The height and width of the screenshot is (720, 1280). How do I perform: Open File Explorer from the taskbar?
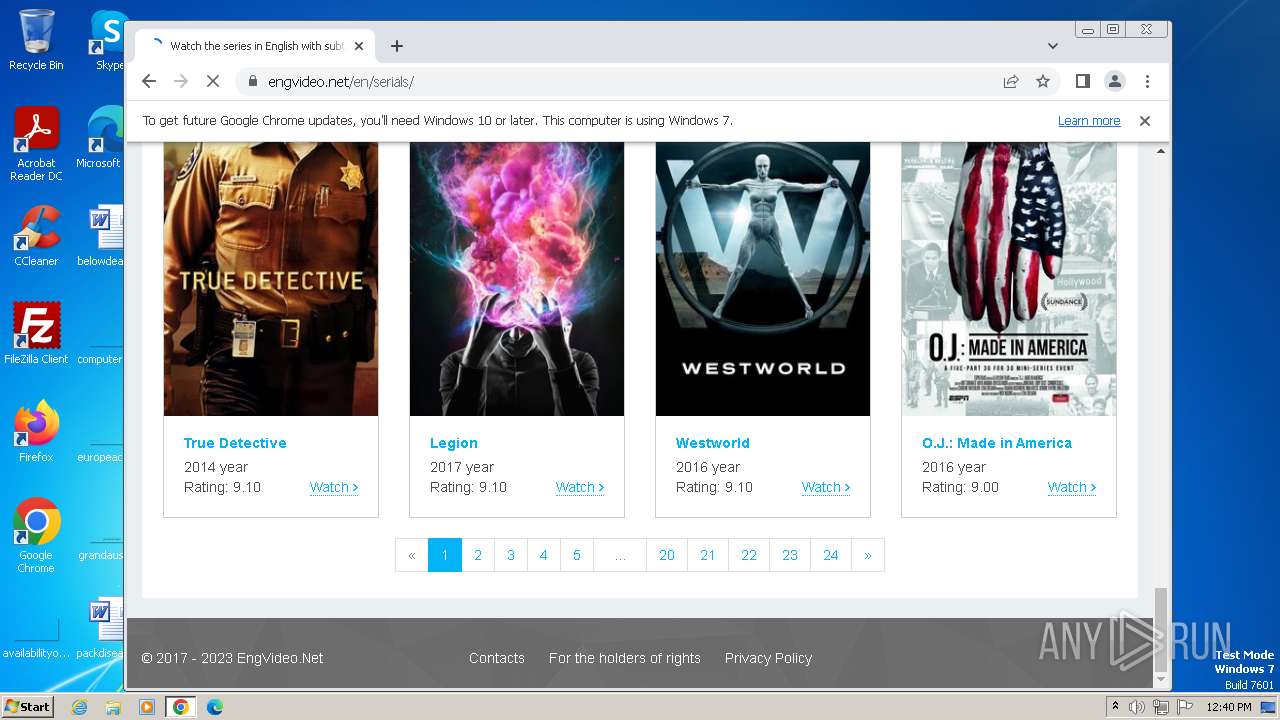(x=113, y=707)
